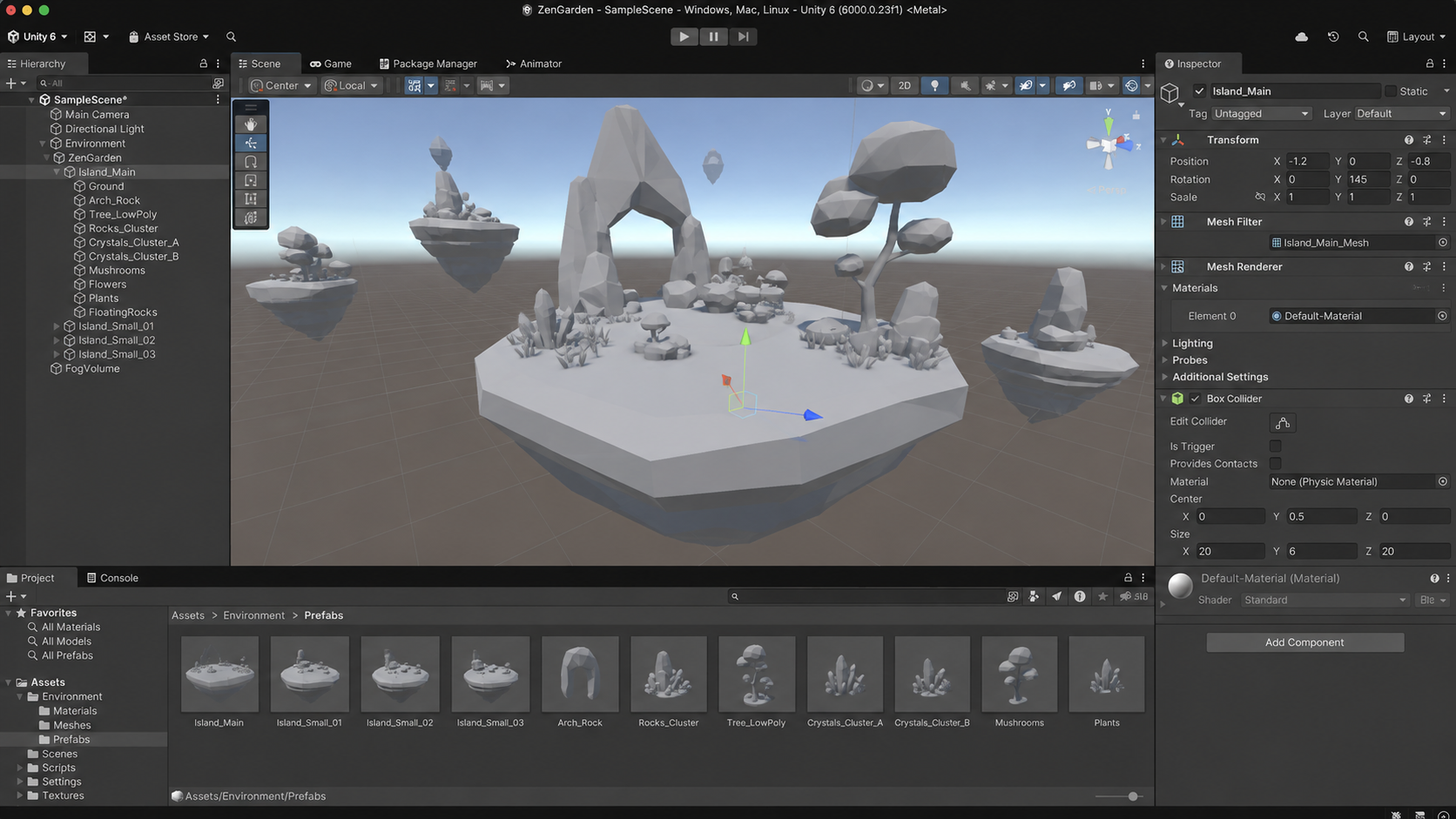This screenshot has height=819, width=1456.
Task: Click the scene orientation gizmo
Action: (x=1109, y=144)
